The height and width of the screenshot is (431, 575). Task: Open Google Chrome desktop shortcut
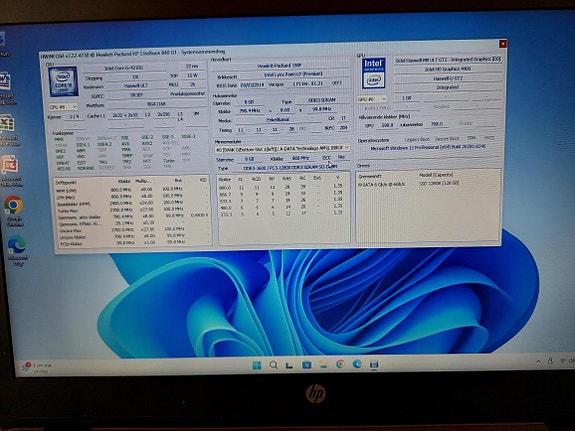tap(13, 205)
